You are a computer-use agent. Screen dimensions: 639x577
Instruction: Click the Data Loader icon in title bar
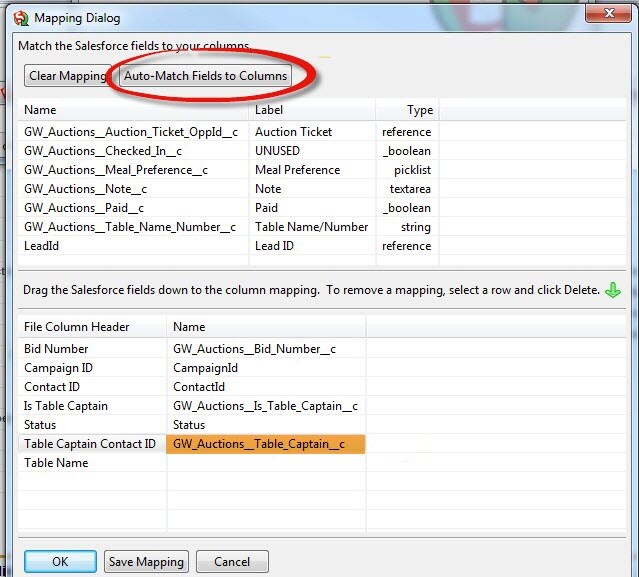21,18
